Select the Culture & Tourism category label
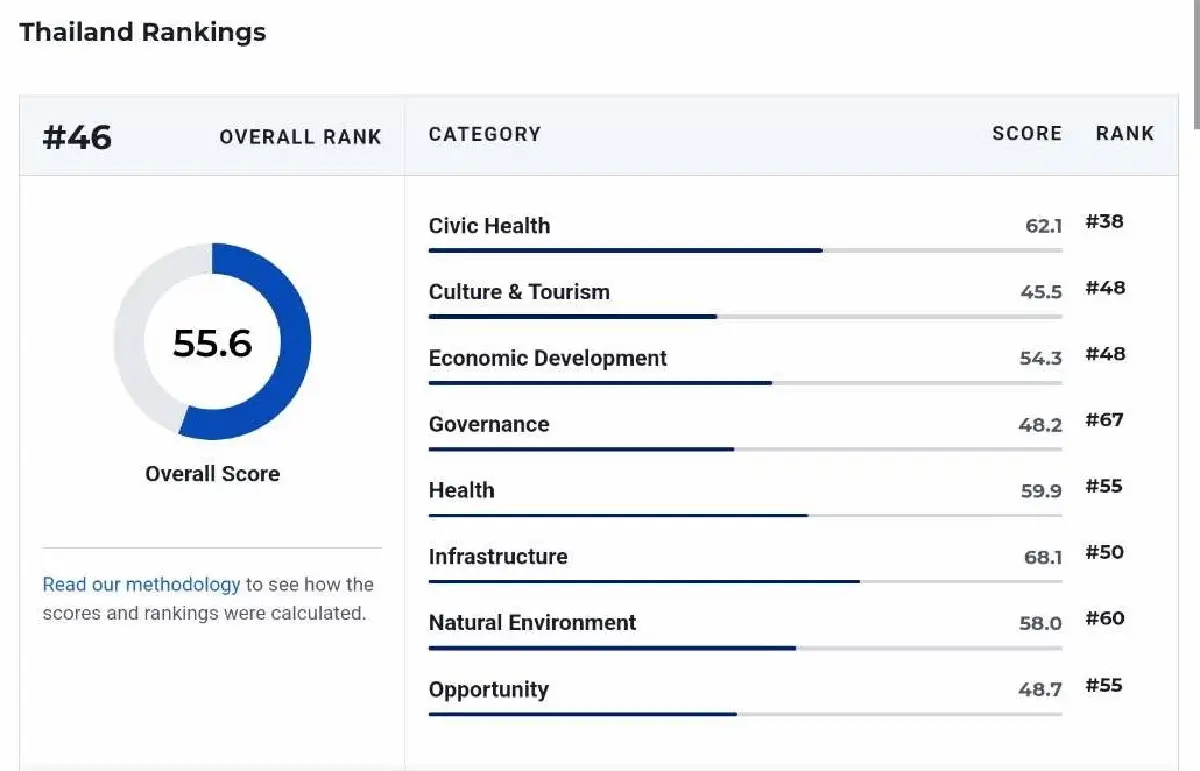Image resolution: width=1200 pixels, height=771 pixels. click(519, 292)
